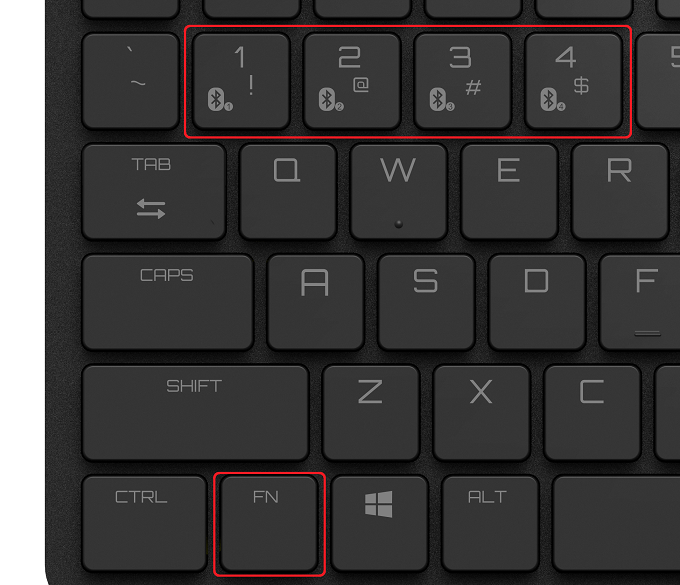Click the D key
680x585 pixels.
(537, 302)
